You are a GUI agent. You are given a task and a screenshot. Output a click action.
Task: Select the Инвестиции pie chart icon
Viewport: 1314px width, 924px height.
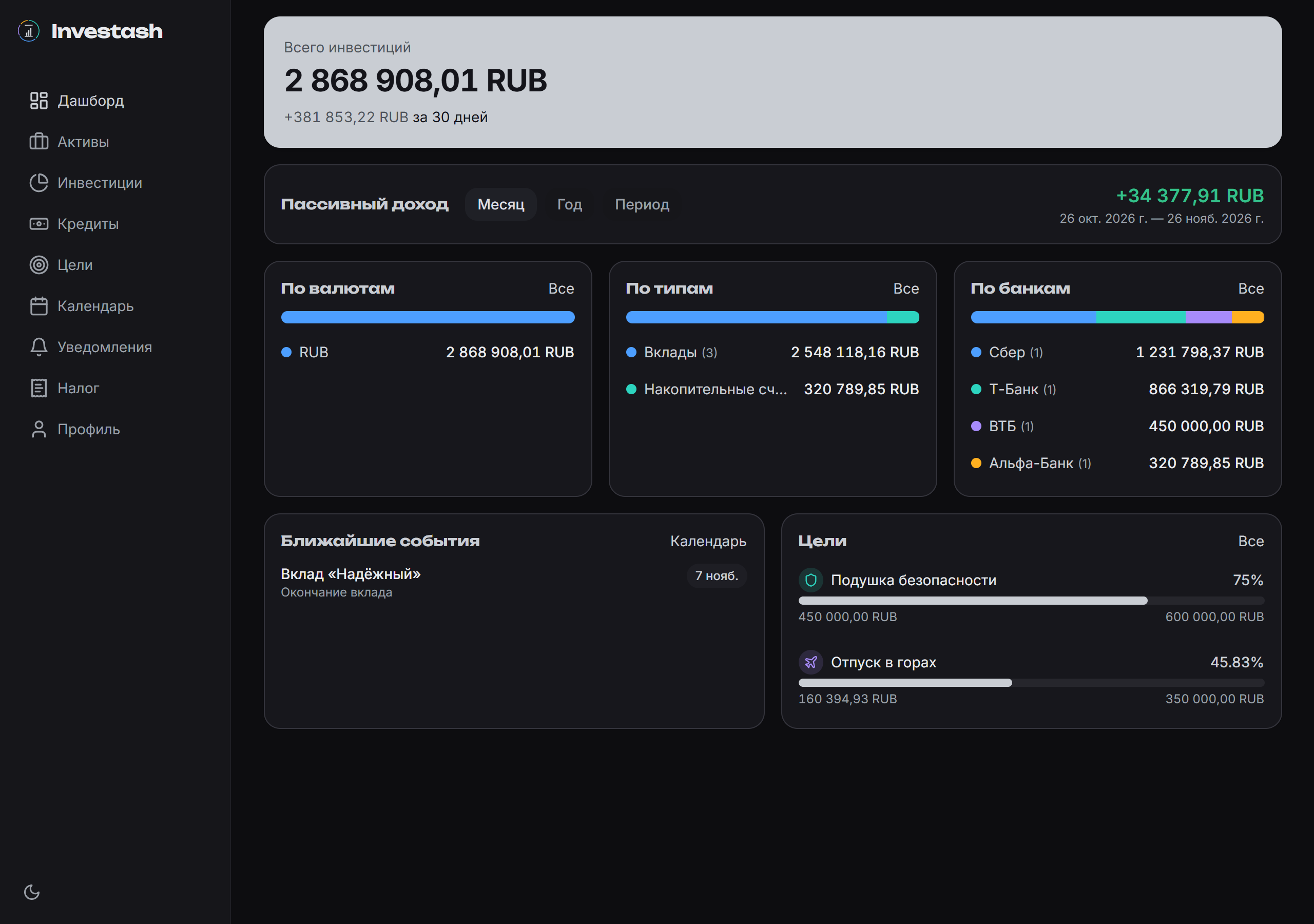coord(38,183)
